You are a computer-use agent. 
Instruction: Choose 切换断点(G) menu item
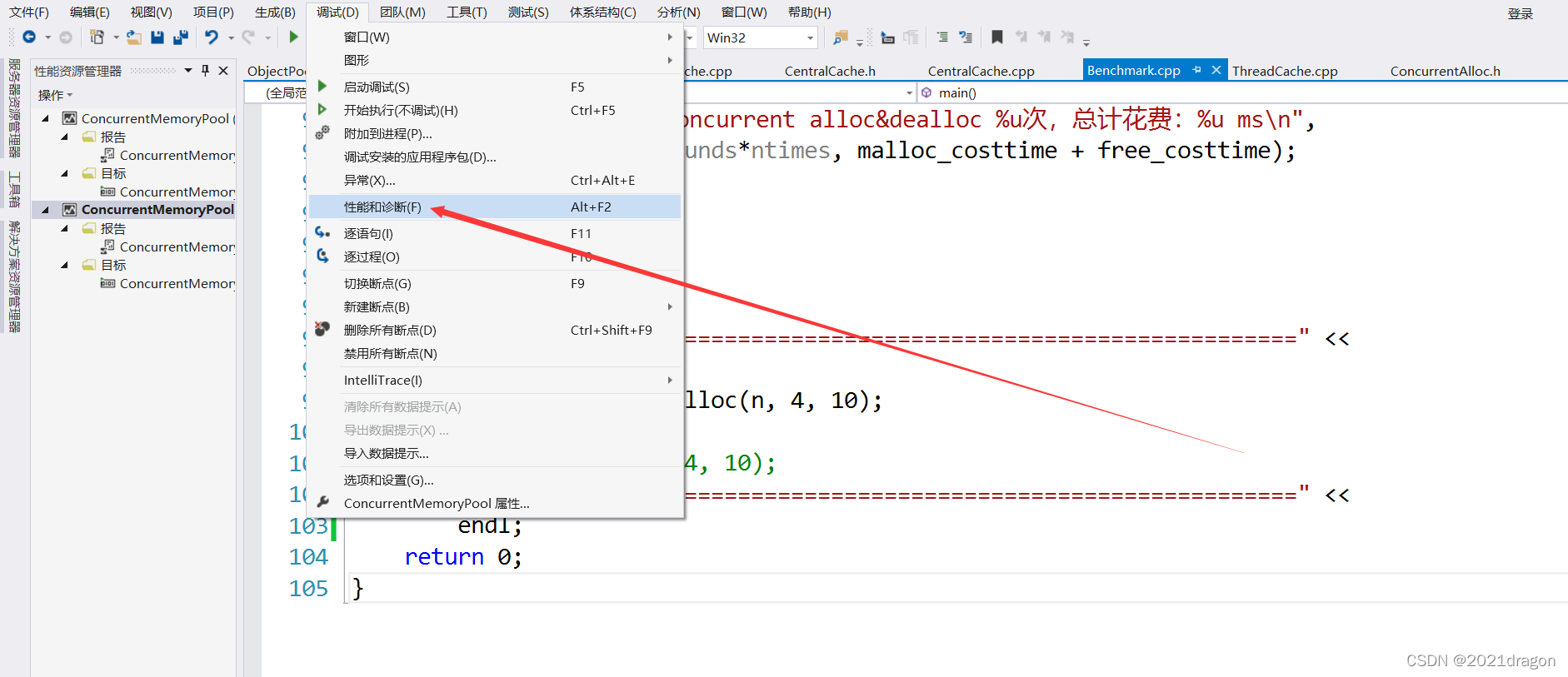click(x=495, y=283)
